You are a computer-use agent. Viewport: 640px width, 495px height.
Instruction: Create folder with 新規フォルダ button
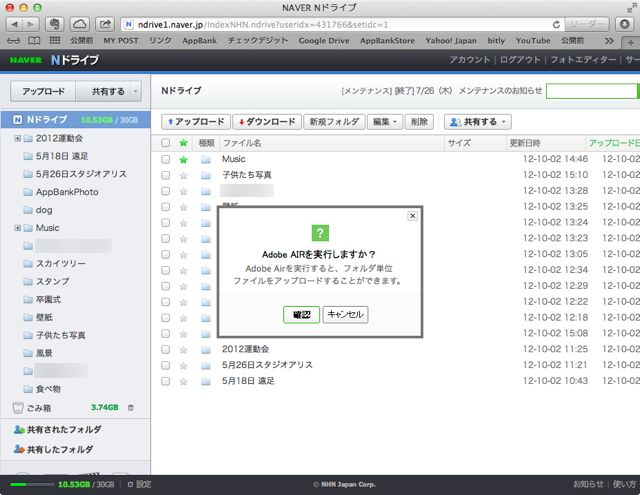click(334, 122)
